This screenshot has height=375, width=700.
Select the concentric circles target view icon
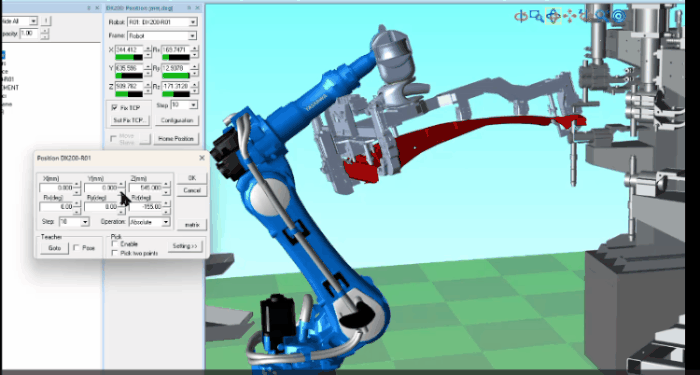coord(619,17)
